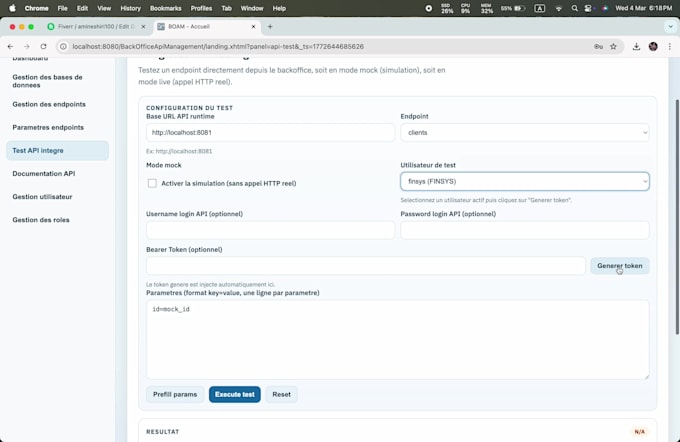Close the Fiverr tab

144,26
